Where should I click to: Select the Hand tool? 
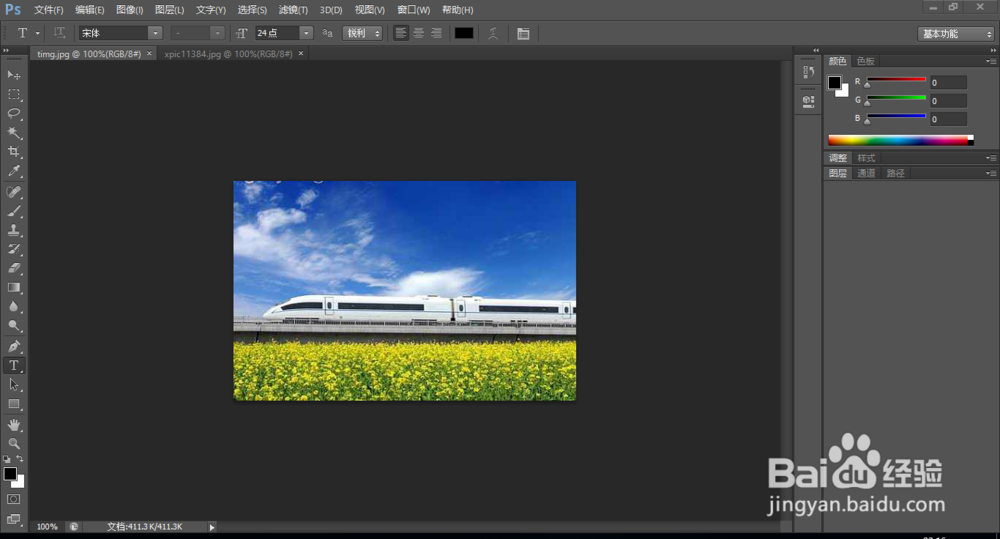13,425
